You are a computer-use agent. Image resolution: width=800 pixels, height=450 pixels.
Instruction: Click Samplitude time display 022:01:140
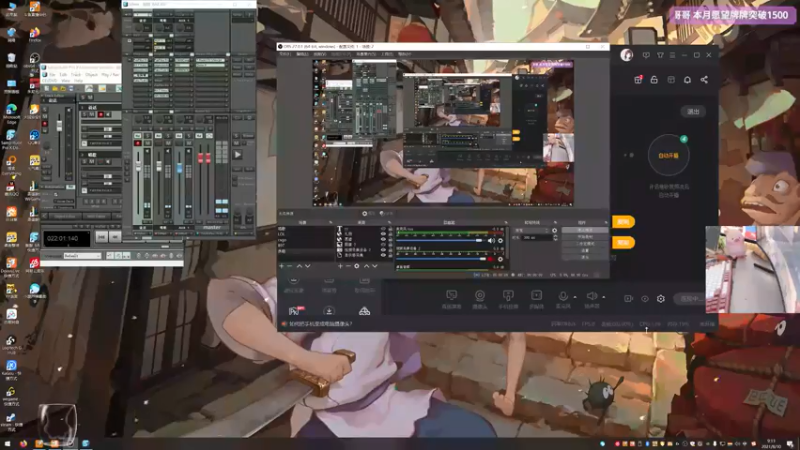click(67, 238)
